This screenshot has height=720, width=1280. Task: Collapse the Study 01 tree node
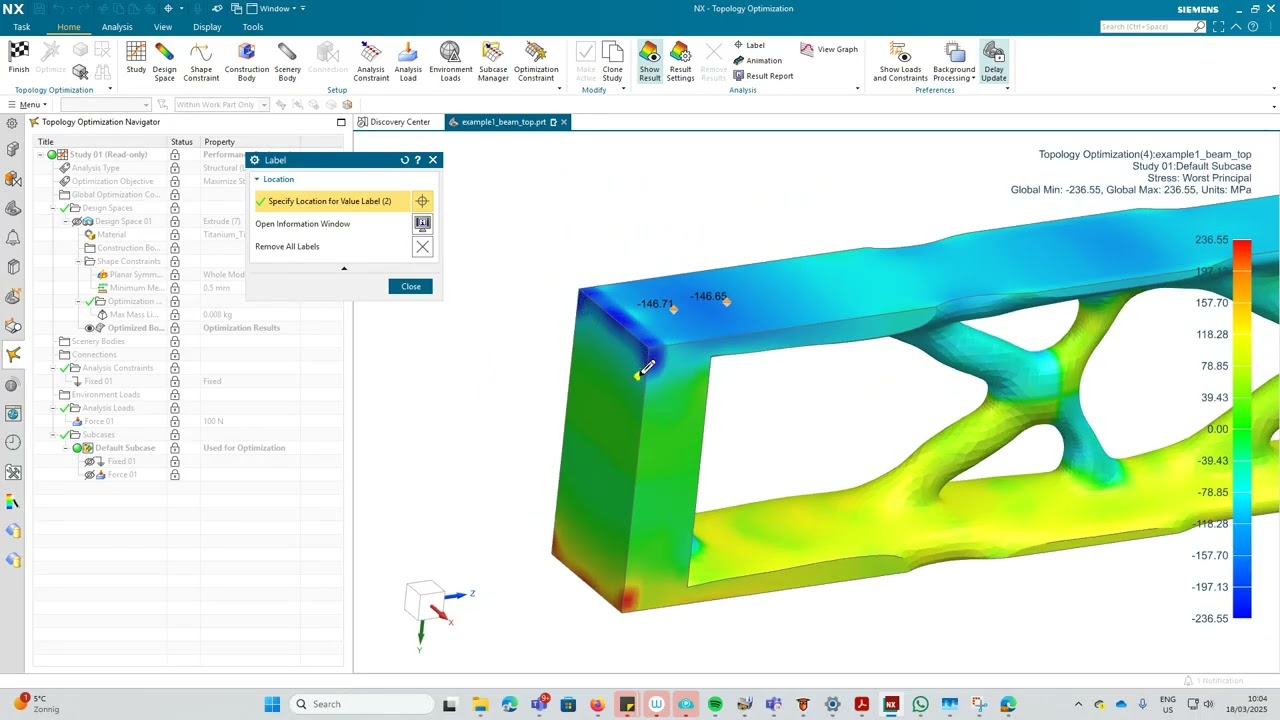[x=41, y=155]
